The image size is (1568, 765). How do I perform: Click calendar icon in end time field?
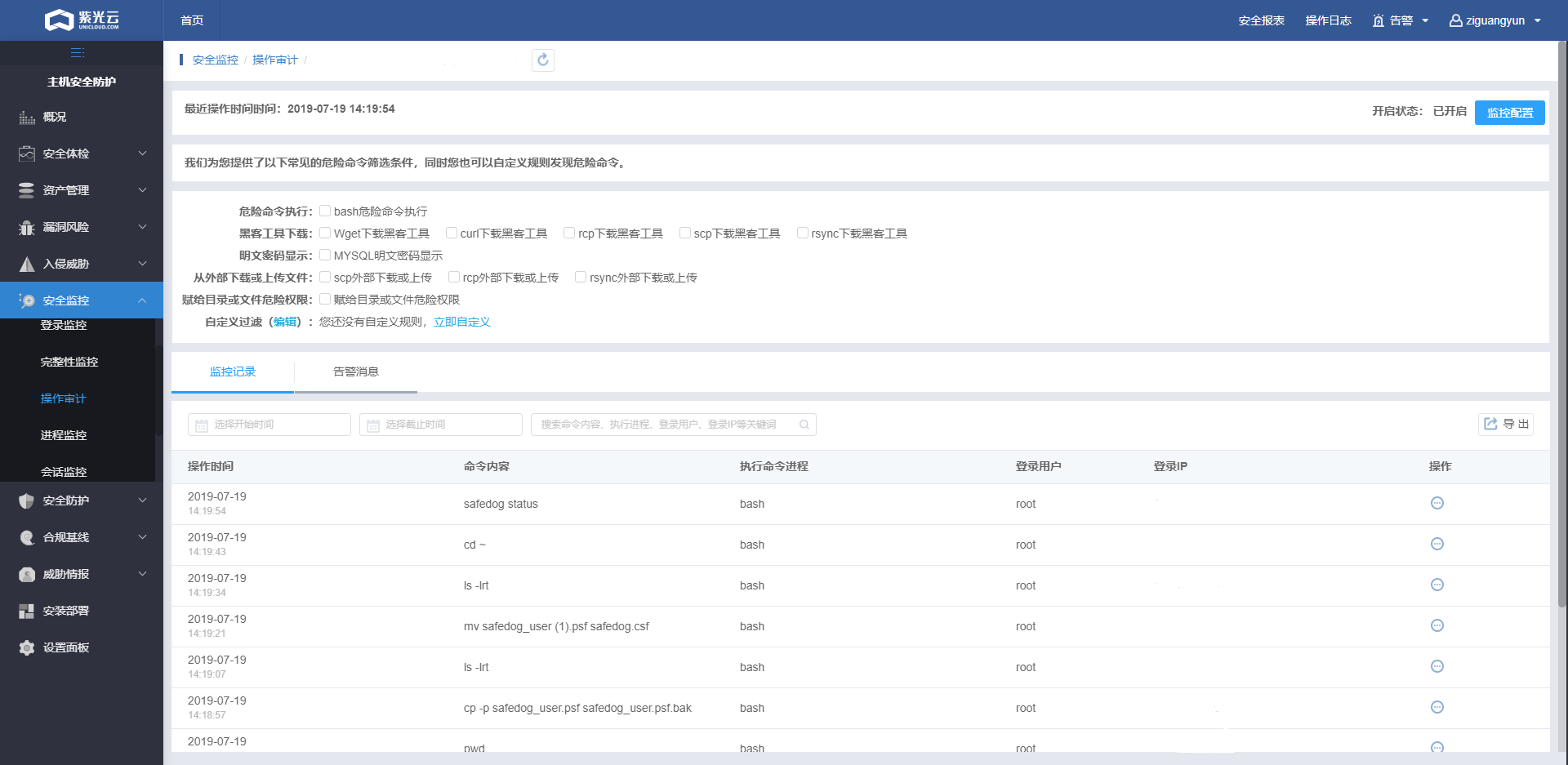click(x=373, y=425)
